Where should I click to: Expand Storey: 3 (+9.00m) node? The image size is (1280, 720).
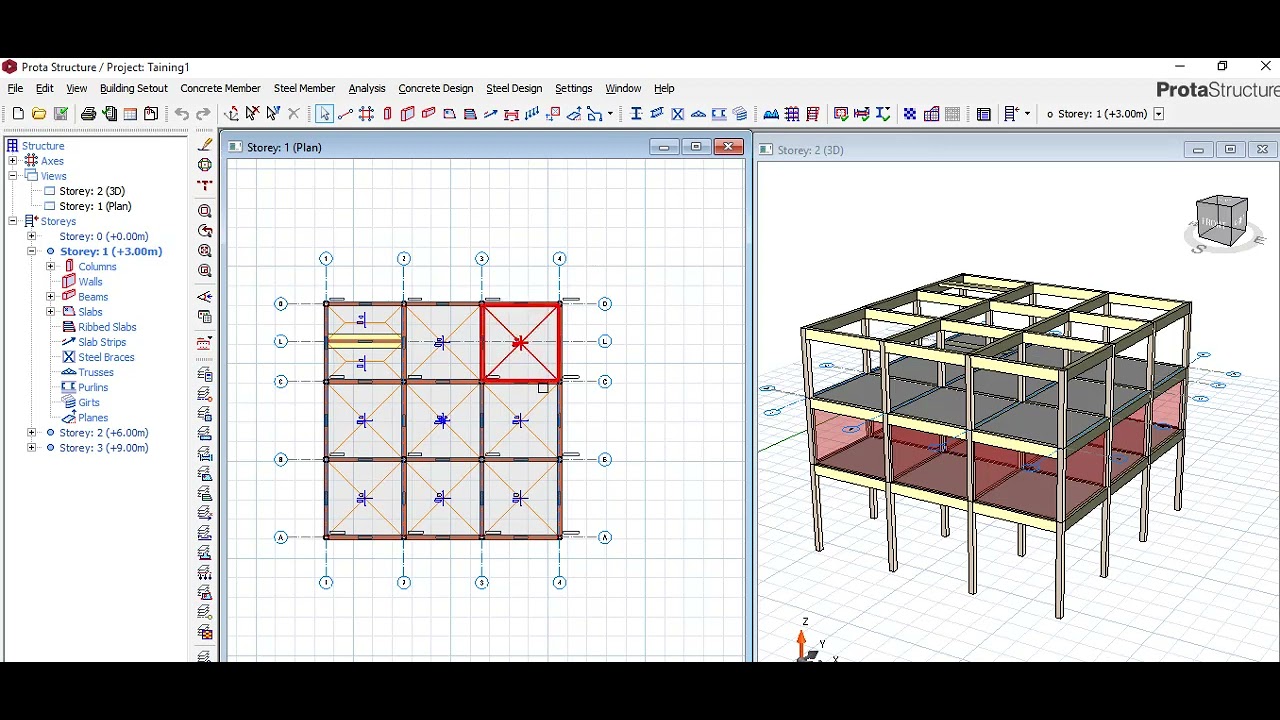[x=31, y=448]
